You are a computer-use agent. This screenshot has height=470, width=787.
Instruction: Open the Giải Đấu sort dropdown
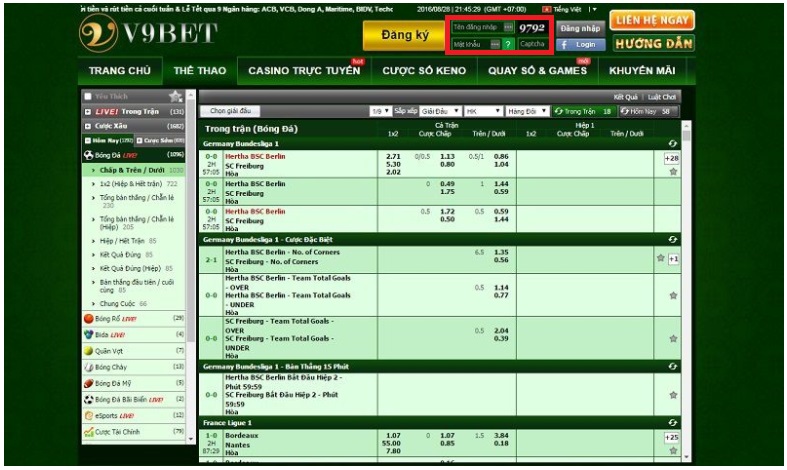click(x=440, y=111)
